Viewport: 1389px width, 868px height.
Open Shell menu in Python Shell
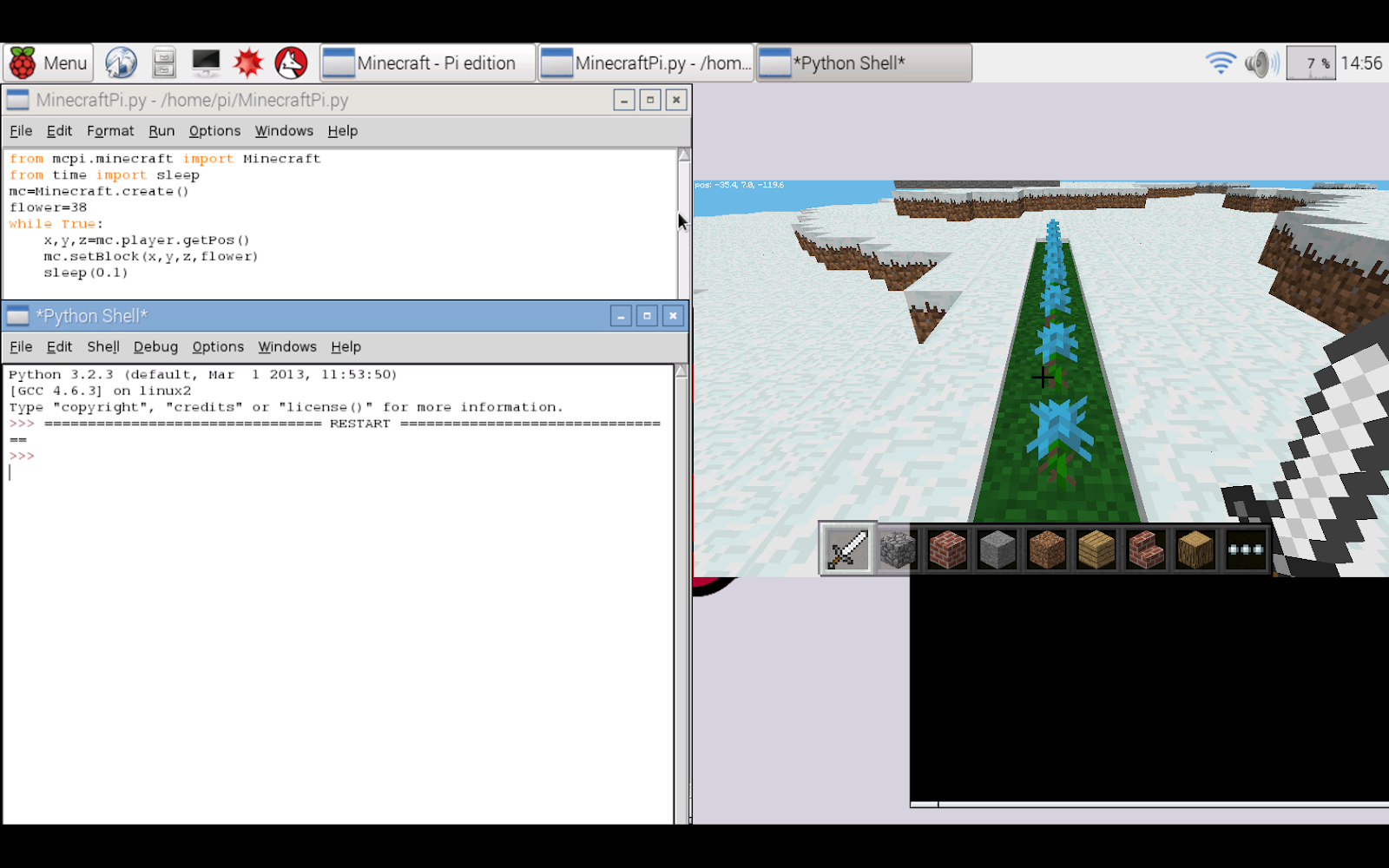pos(103,347)
